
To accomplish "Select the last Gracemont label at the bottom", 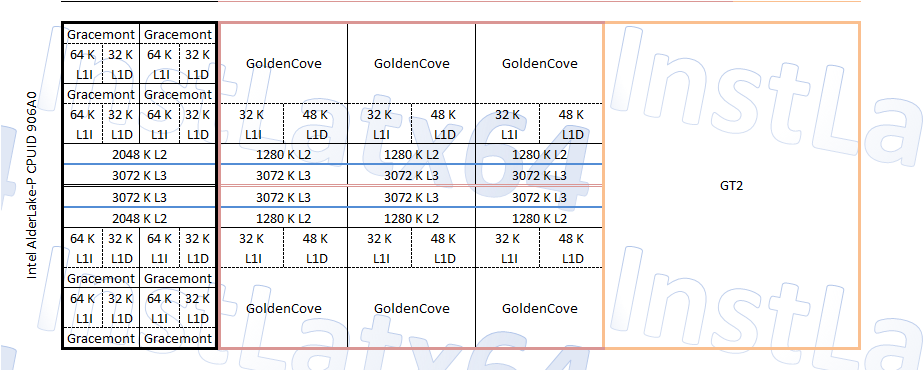I will [178, 338].
